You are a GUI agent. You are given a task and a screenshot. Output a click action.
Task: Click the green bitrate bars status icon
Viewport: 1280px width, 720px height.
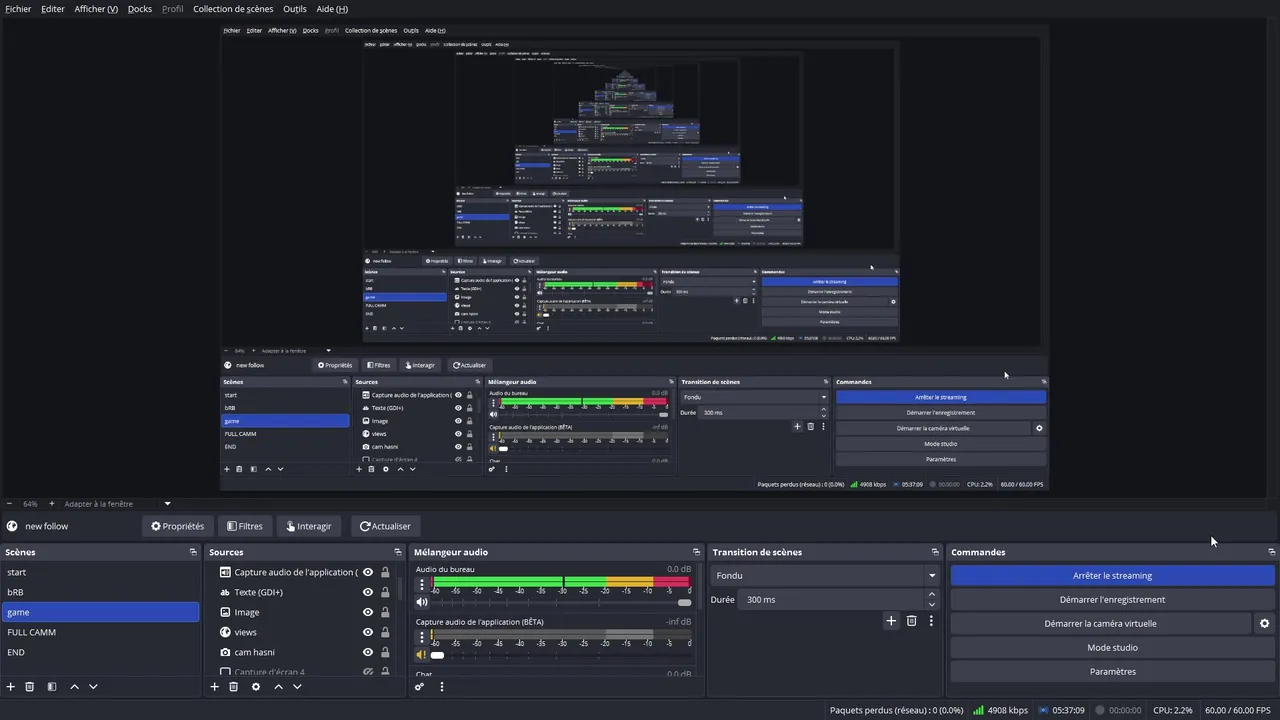point(978,710)
